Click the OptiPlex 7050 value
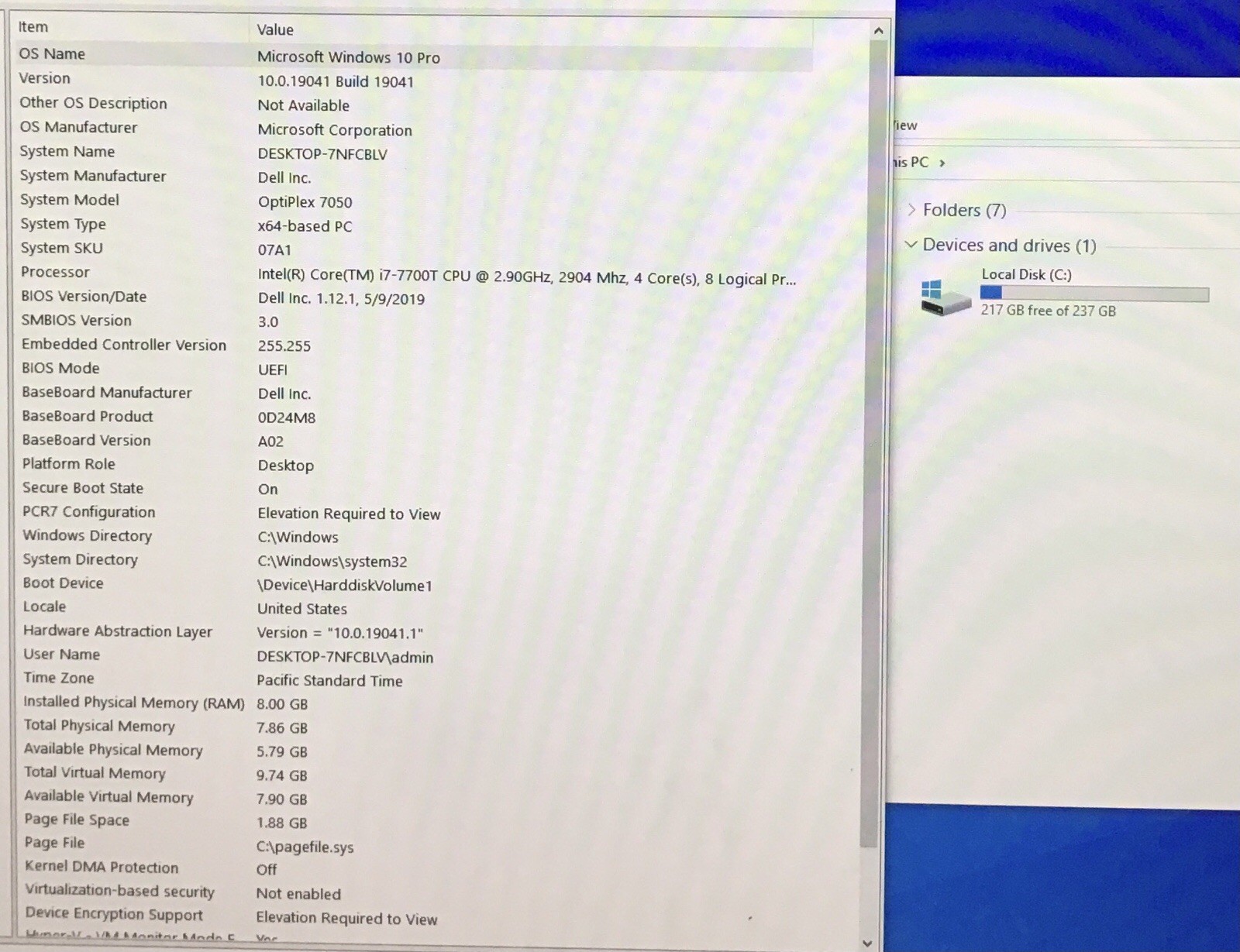Image resolution: width=1240 pixels, height=952 pixels. pyautogui.click(x=305, y=202)
